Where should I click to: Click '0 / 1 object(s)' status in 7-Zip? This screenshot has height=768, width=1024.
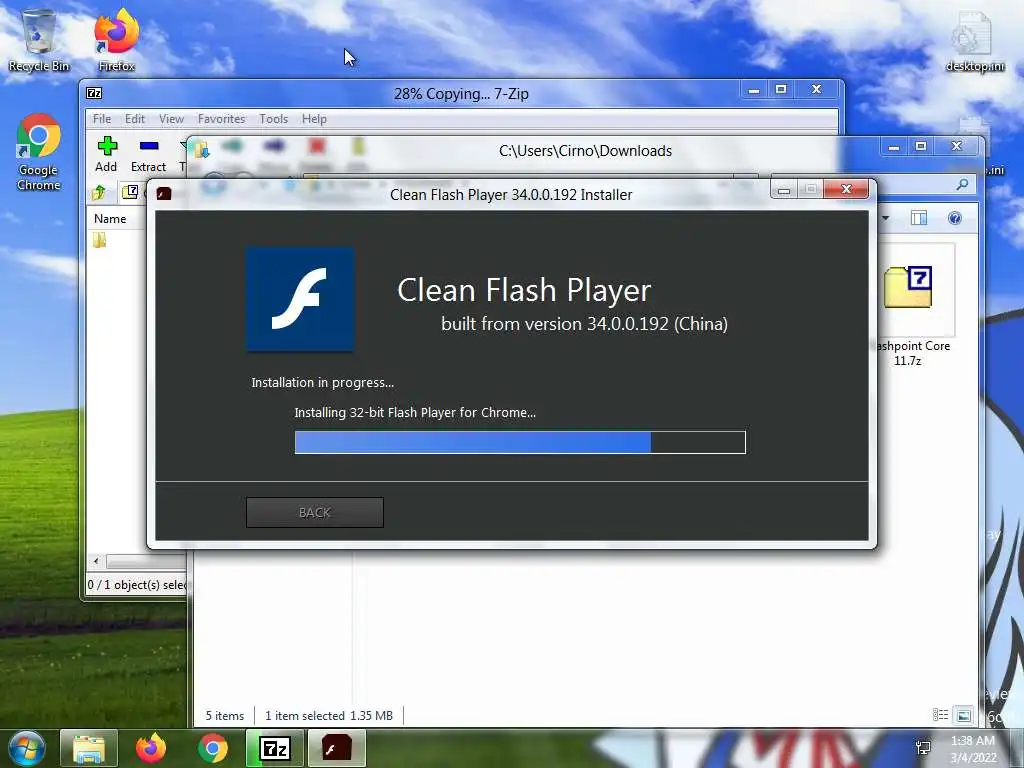pos(137,585)
